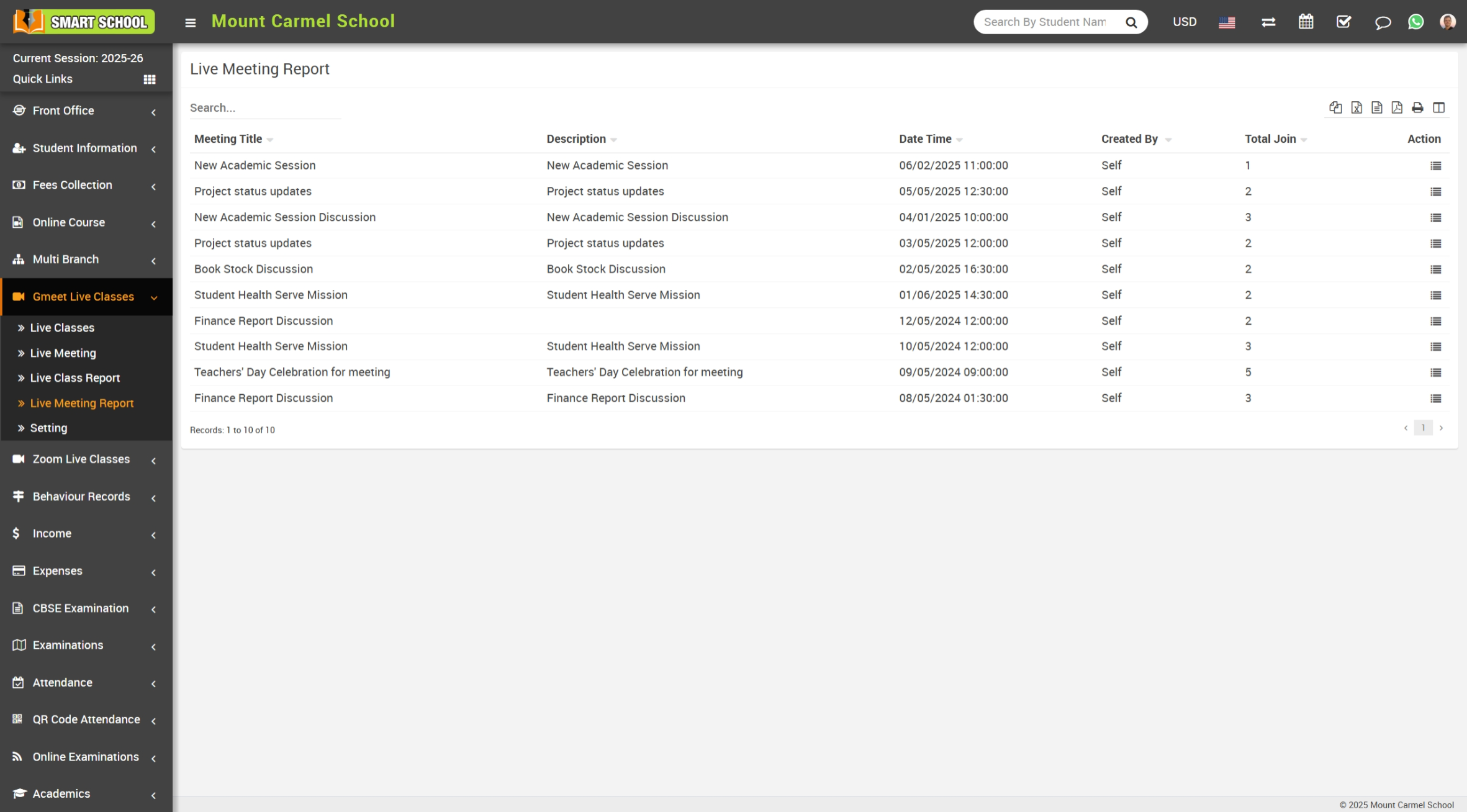Image resolution: width=1467 pixels, height=812 pixels.
Task: Open the Live Classes submenu item
Action: (62, 328)
